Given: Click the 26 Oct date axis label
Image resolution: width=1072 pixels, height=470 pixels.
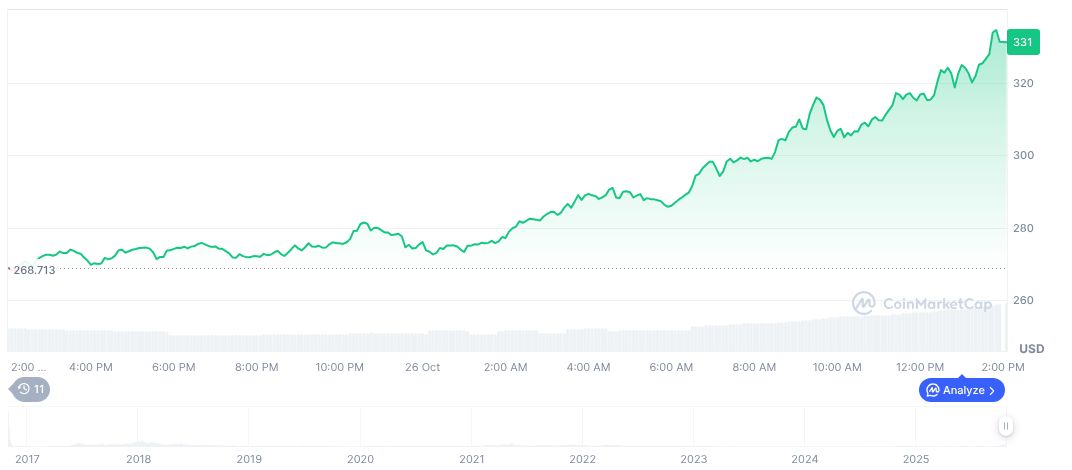Looking at the screenshot, I should click(423, 367).
